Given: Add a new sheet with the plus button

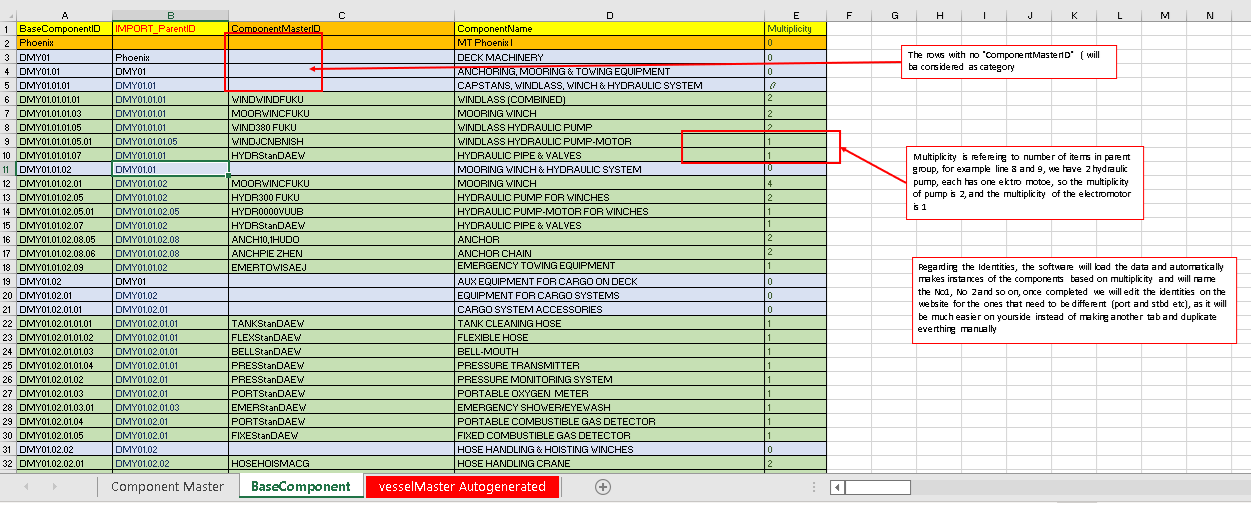Looking at the screenshot, I should [602, 487].
